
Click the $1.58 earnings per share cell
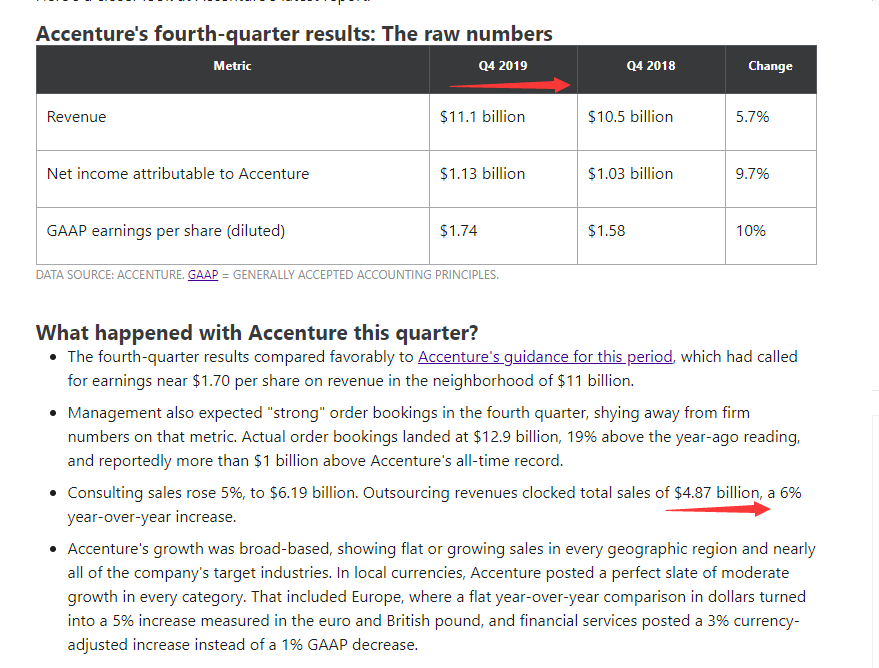point(651,236)
